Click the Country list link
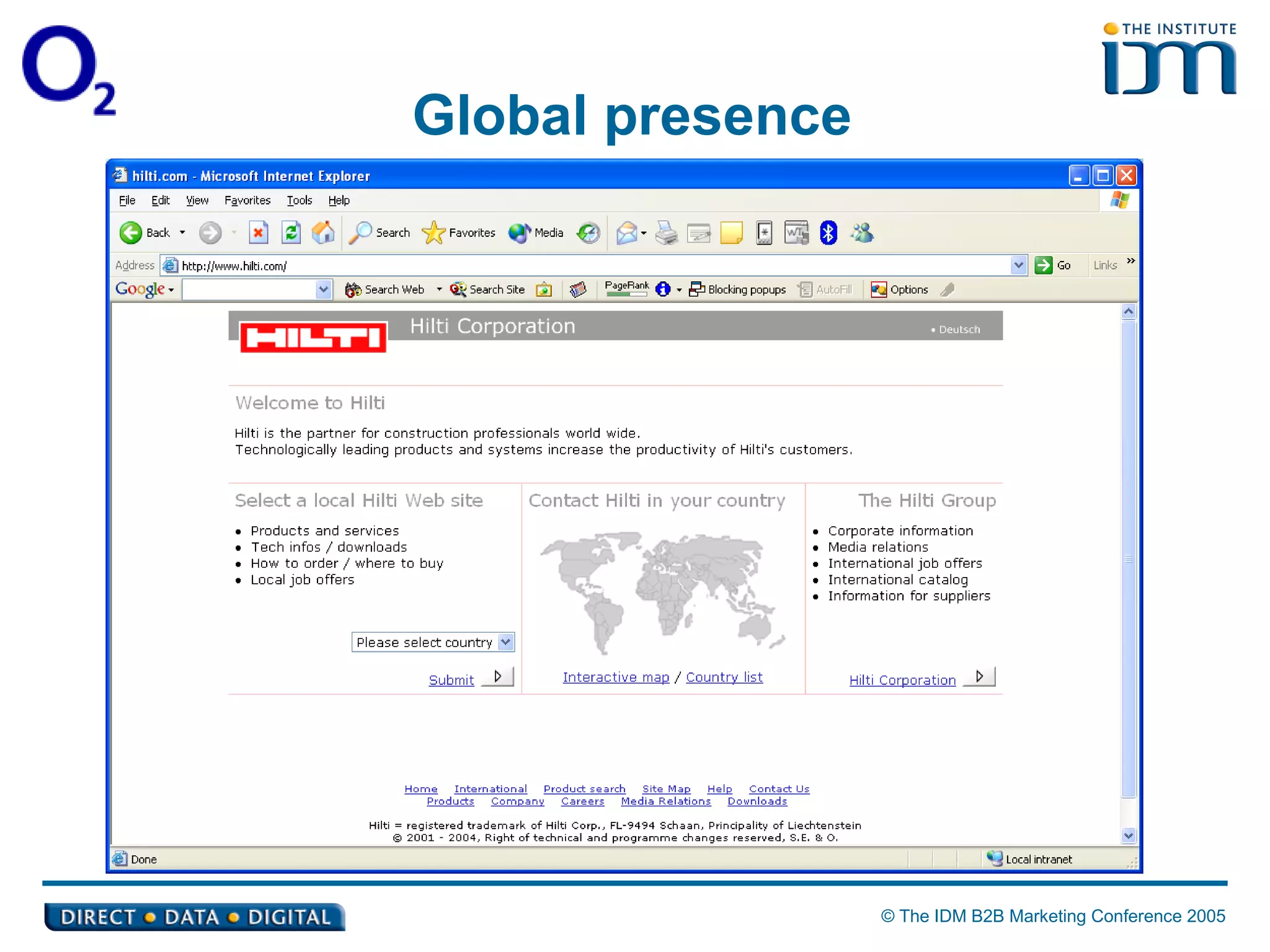 (x=724, y=677)
